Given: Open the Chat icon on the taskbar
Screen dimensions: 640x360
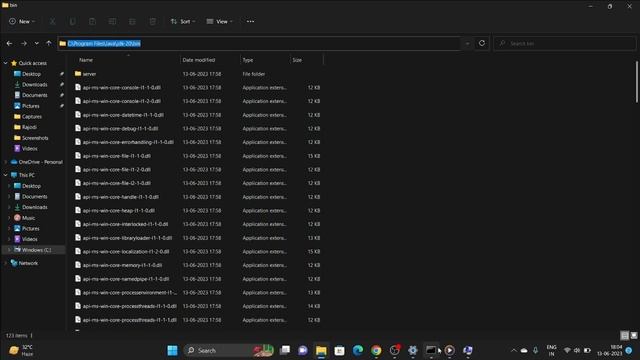Looking at the screenshot, I should [x=303, y=350].
